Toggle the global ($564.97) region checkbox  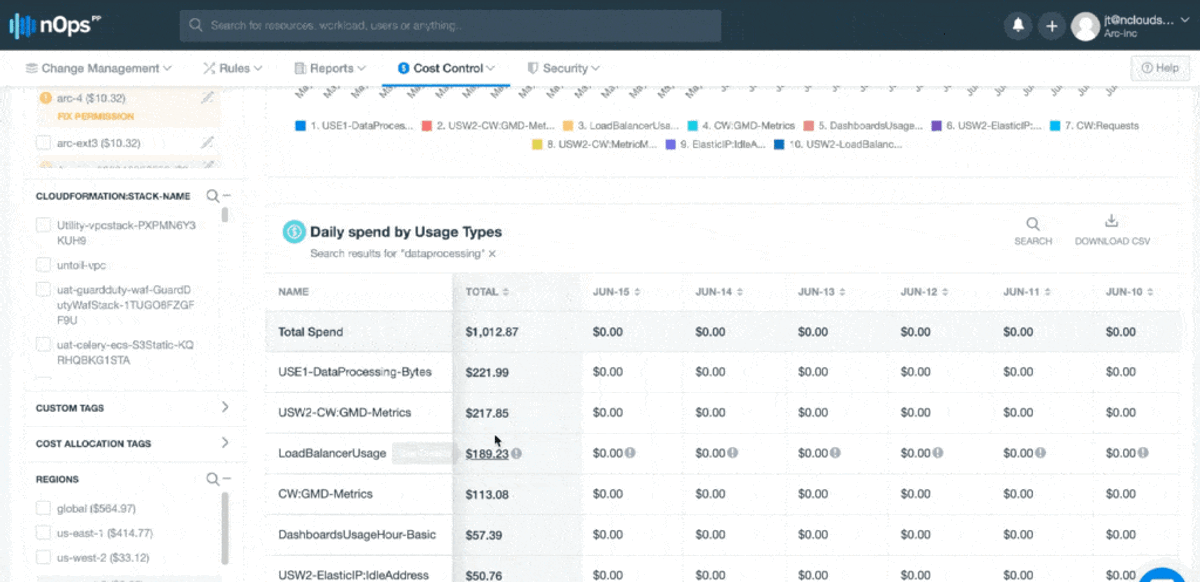pyautogui.click(x=43, y=508)
